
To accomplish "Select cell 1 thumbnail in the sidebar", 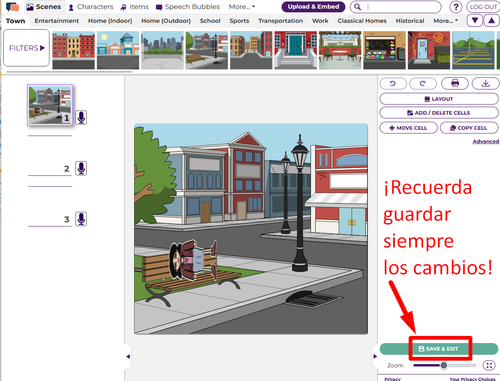I will click(50, 105).
